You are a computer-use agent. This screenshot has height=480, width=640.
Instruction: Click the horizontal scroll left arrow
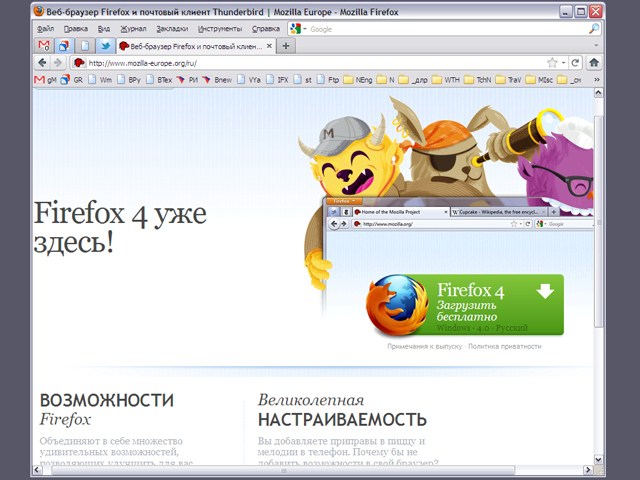(37, 470)
